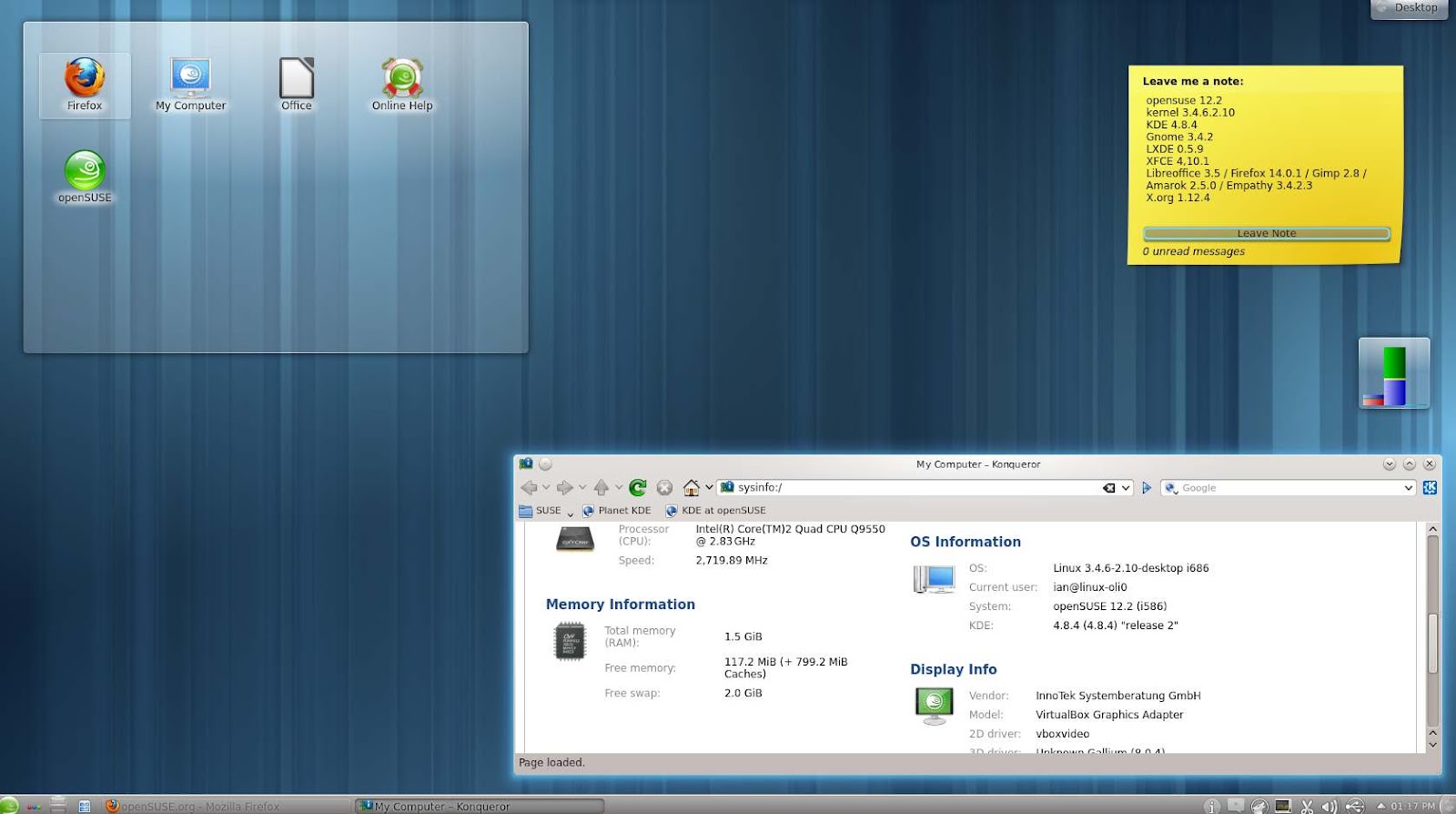Click the Leave Note button on the sticky note
This screenshot has width=1456, height=814.
1266,233
